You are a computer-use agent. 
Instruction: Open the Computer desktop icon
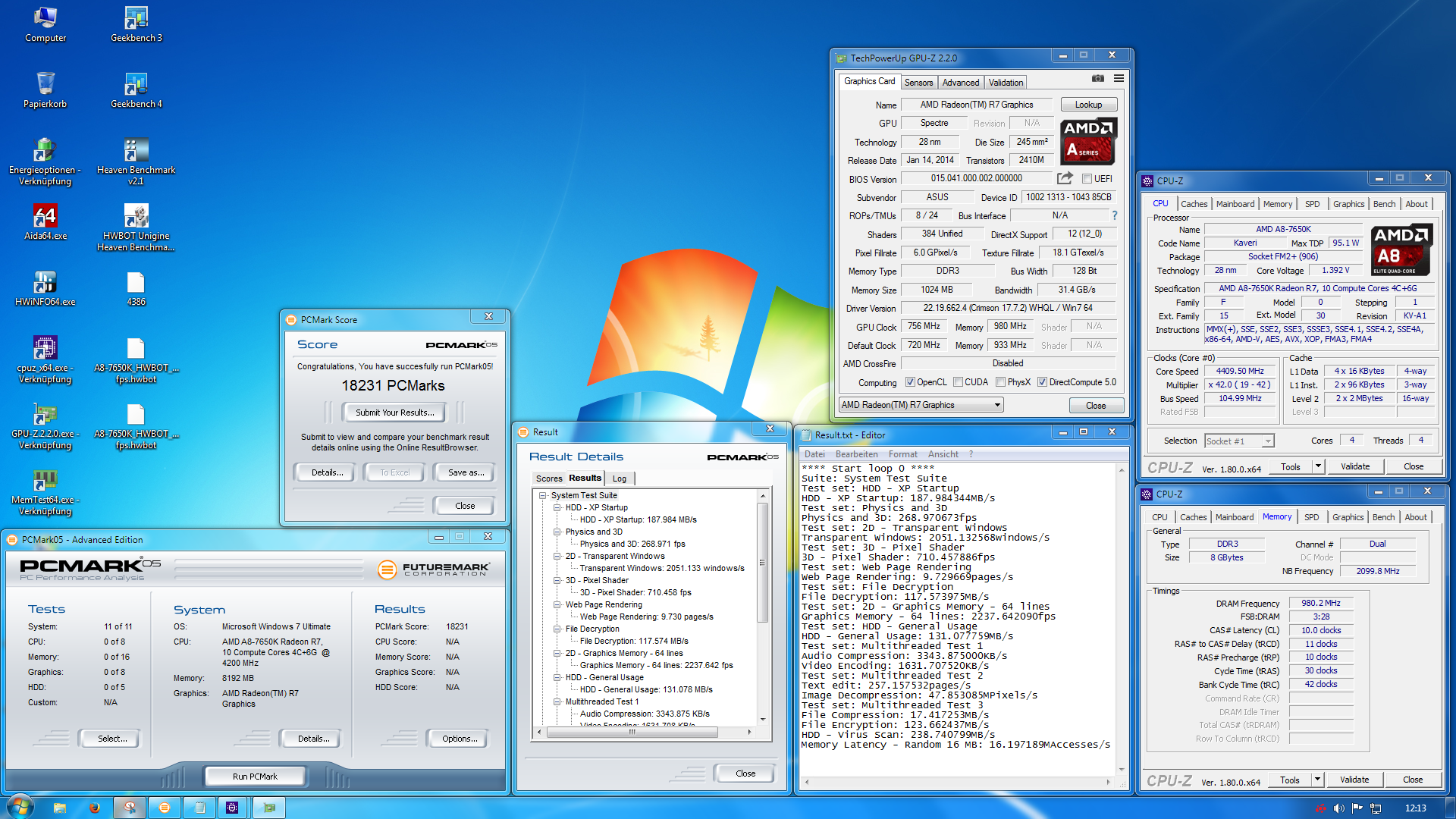click(x=45, y=24)
